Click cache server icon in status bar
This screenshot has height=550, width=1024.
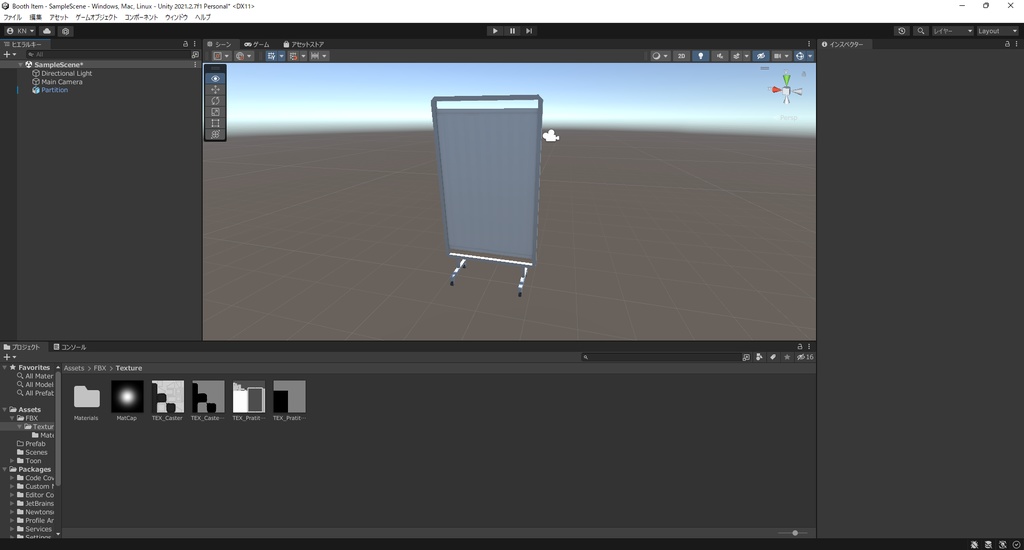(x=988, y=545)
